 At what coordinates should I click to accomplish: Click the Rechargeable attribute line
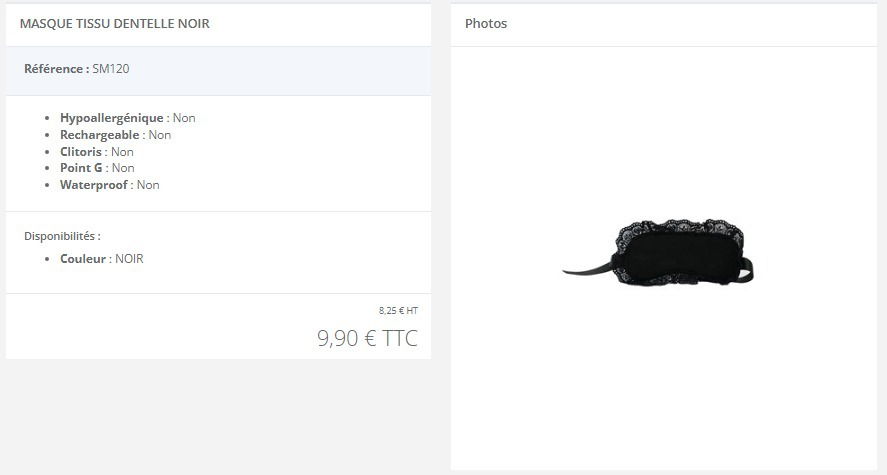coord(115,135)
